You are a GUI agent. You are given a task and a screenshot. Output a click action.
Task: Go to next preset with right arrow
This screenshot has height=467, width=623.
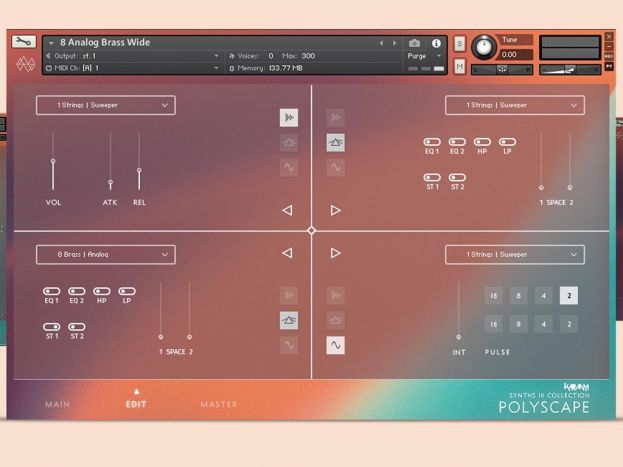tap(394, 43)
